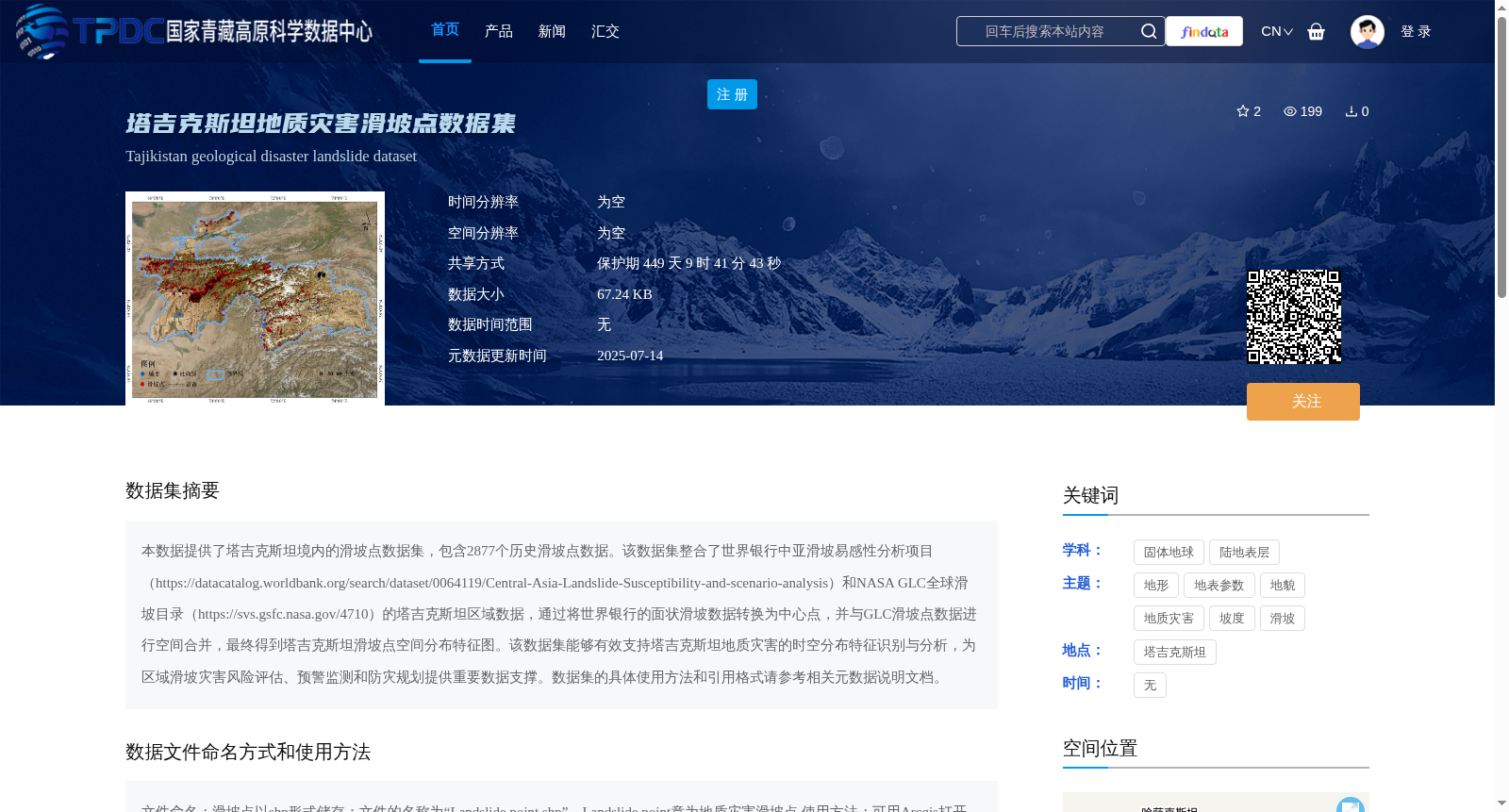Click the worldbank datacatalog URL in abstract
Viewport: 1509px width, 812px height.
point(491,583)
